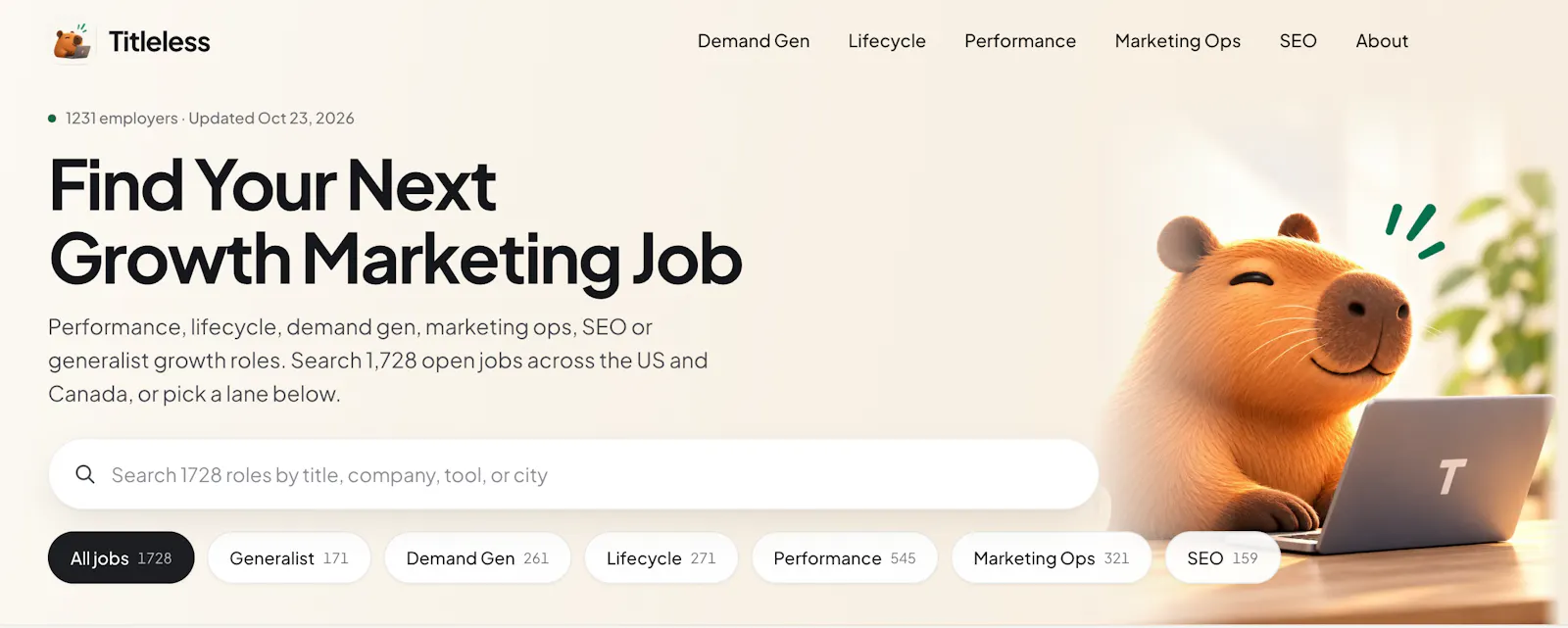This screenshot has width=1568, height=628.
Task: Choose the Performance 545 filter chip
Action: [x=845, y=557]
